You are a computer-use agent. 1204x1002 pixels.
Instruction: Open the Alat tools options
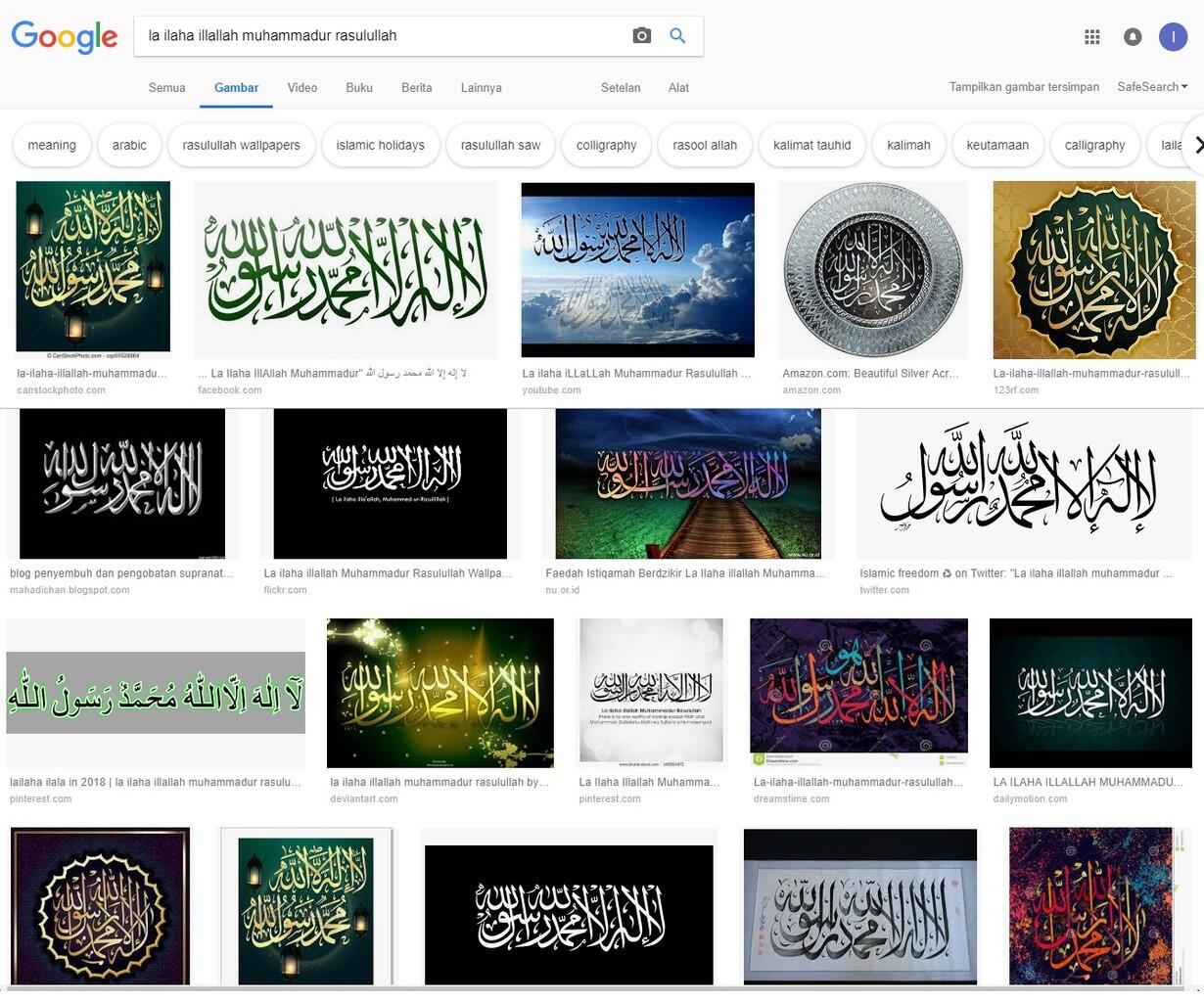click(678, 88)
